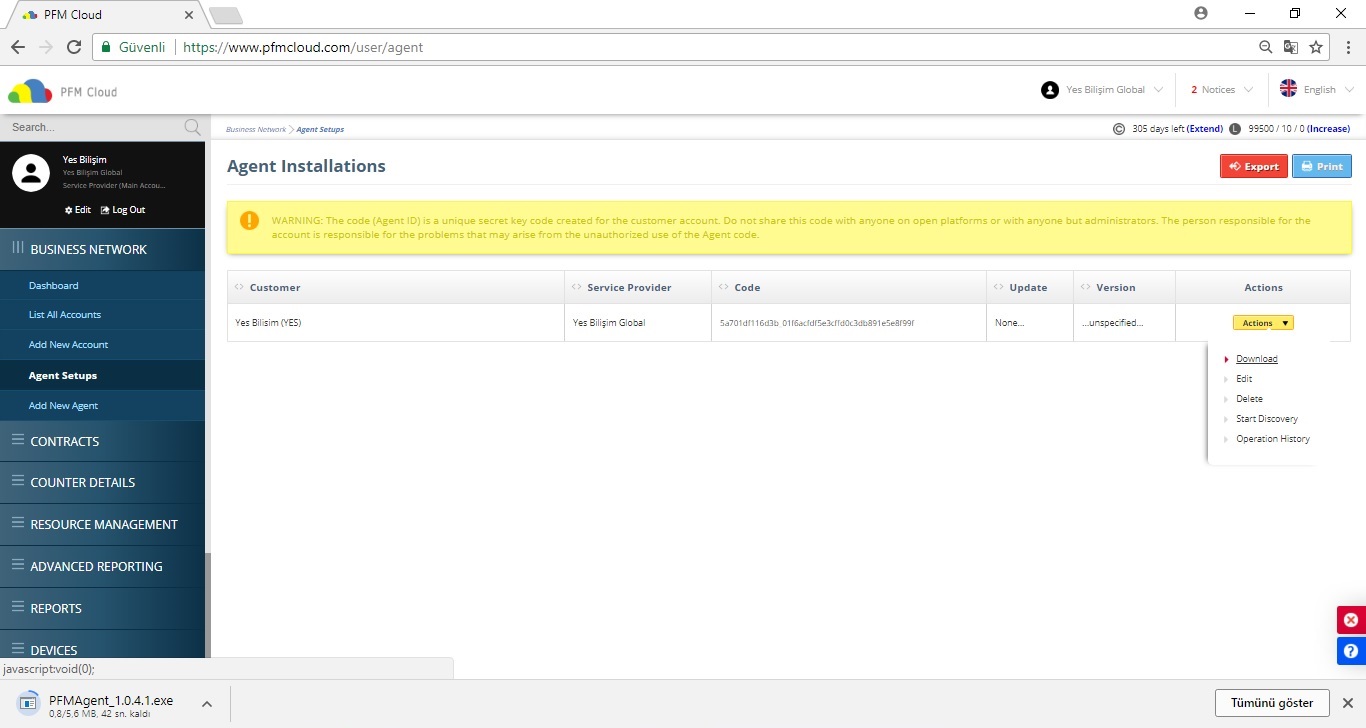The width and height of the screenshot is (1366, 728).
Task: Open Agent Setups in sidebar
Action: pos(63,375)
